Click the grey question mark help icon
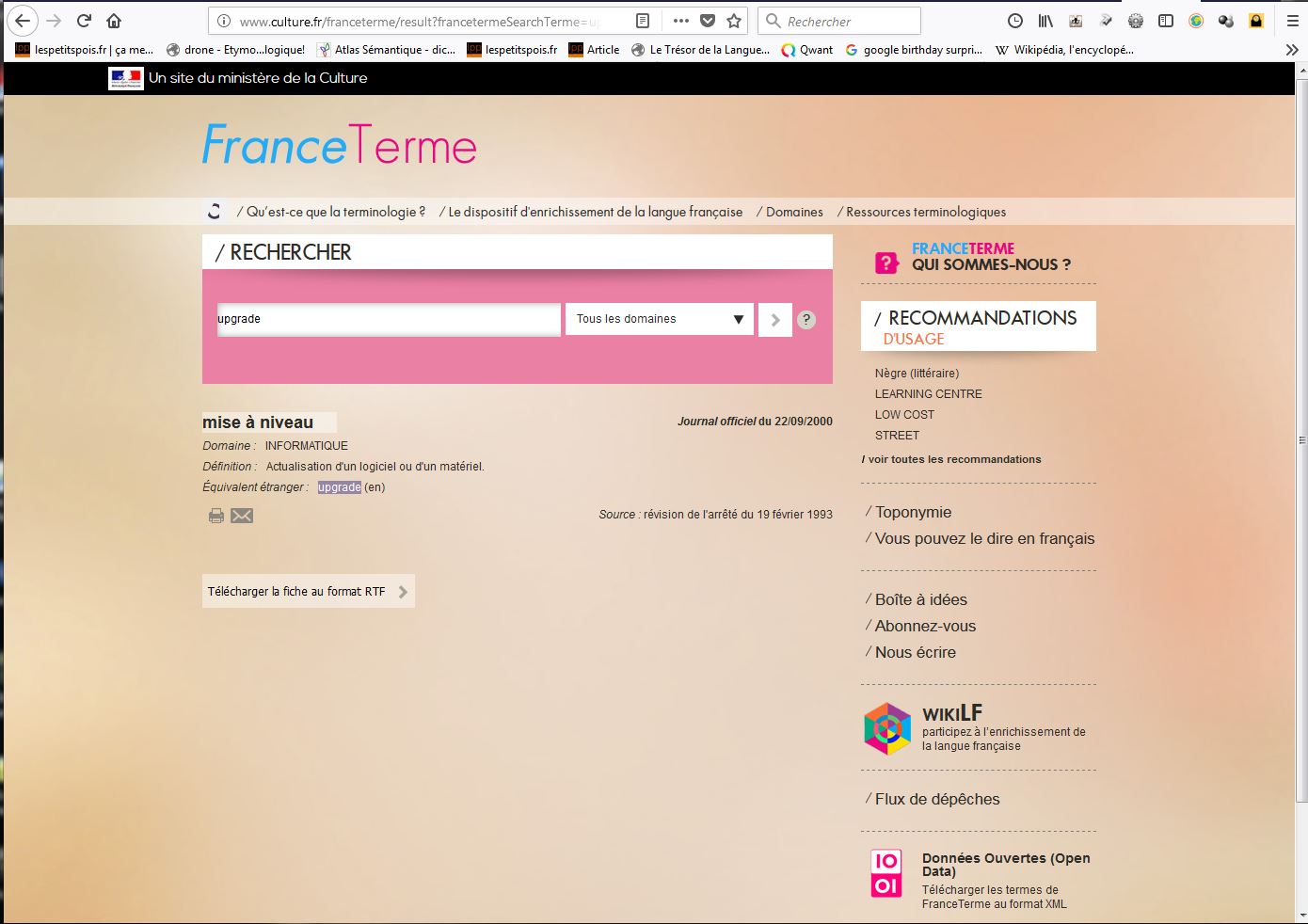The width and height of the screenshot is (1308, 924). click(x=806, y=320)
